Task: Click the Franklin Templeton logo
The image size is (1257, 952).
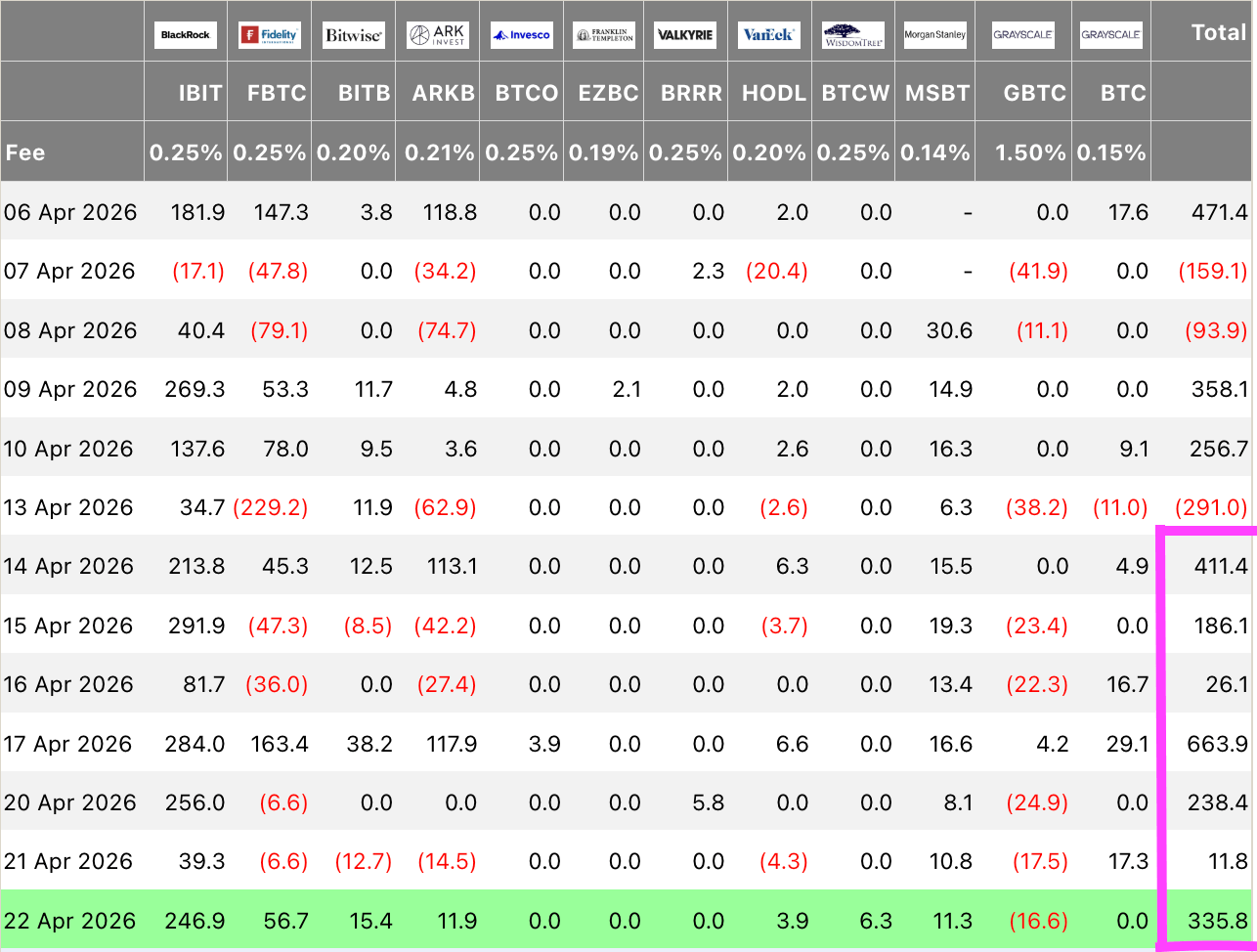Action: click(x=603, y=35)
